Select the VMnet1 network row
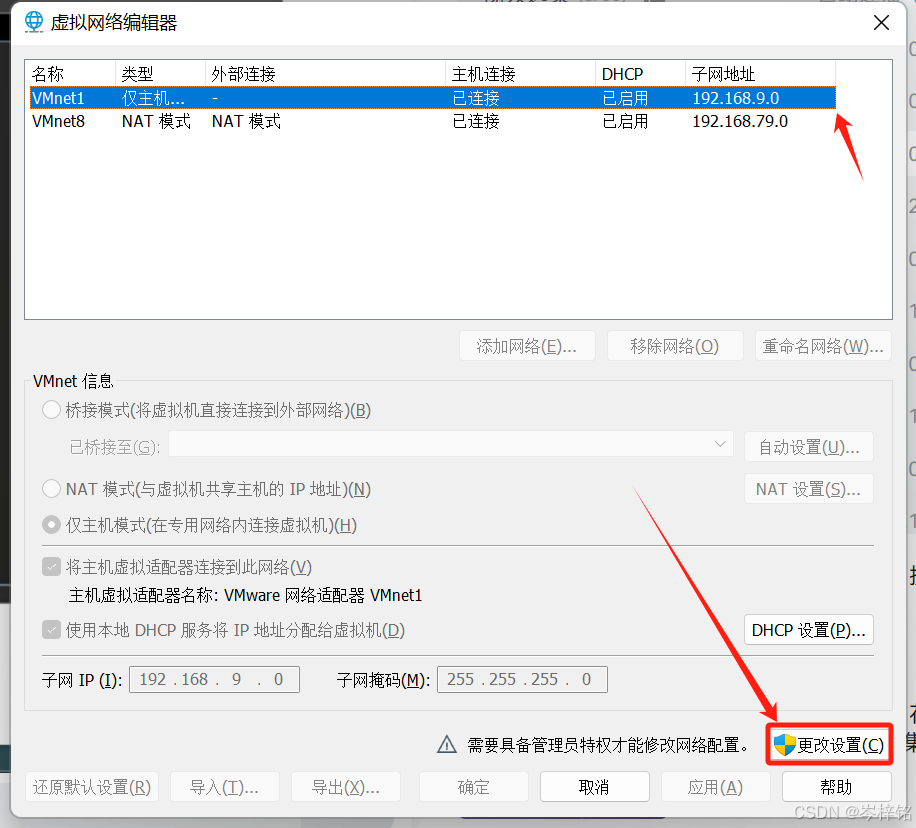Screen dimensions: 916x828 [432, 98]
